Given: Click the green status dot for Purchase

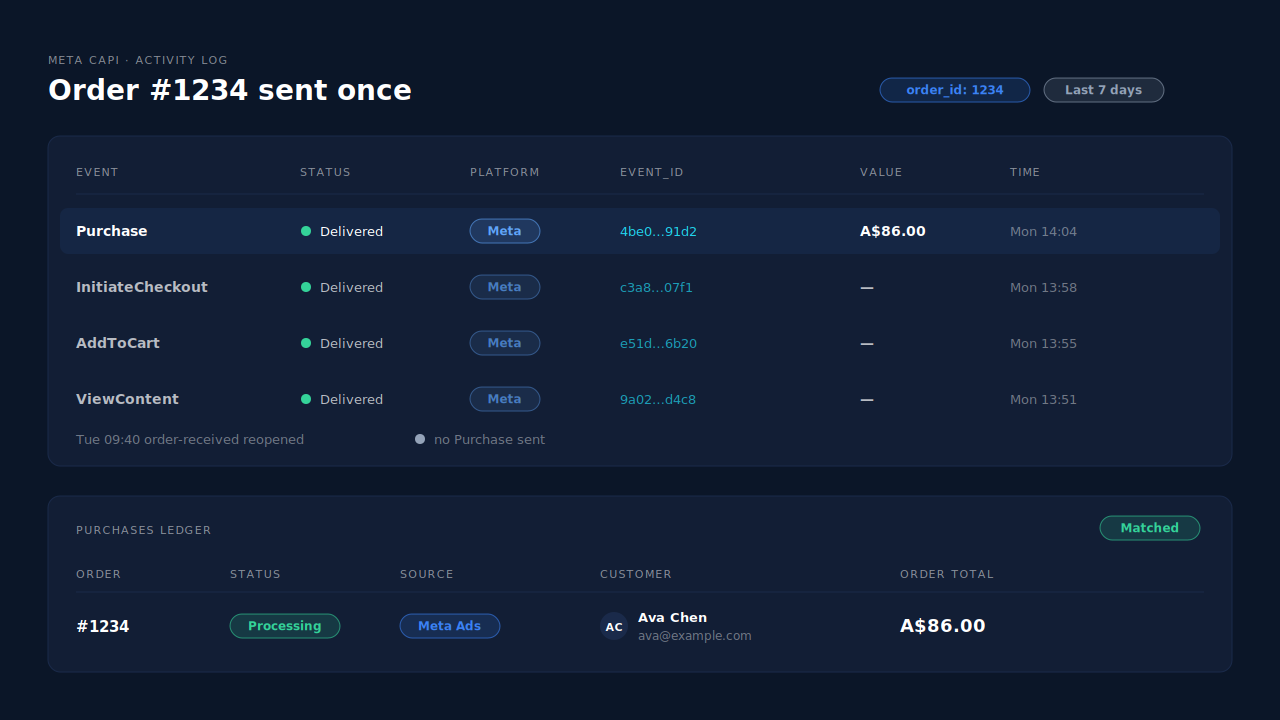Looking at the screenshot, I should click(306, 231).
